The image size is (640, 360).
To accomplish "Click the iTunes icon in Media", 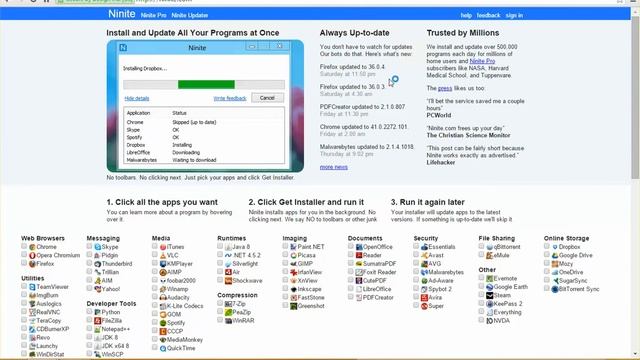I will pyautogui.click(x=163, y=247).
